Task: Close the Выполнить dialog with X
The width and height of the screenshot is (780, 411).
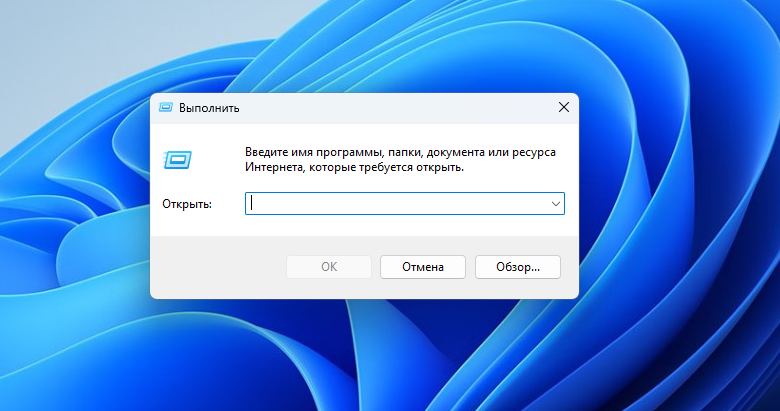Action: coord(564,107)
